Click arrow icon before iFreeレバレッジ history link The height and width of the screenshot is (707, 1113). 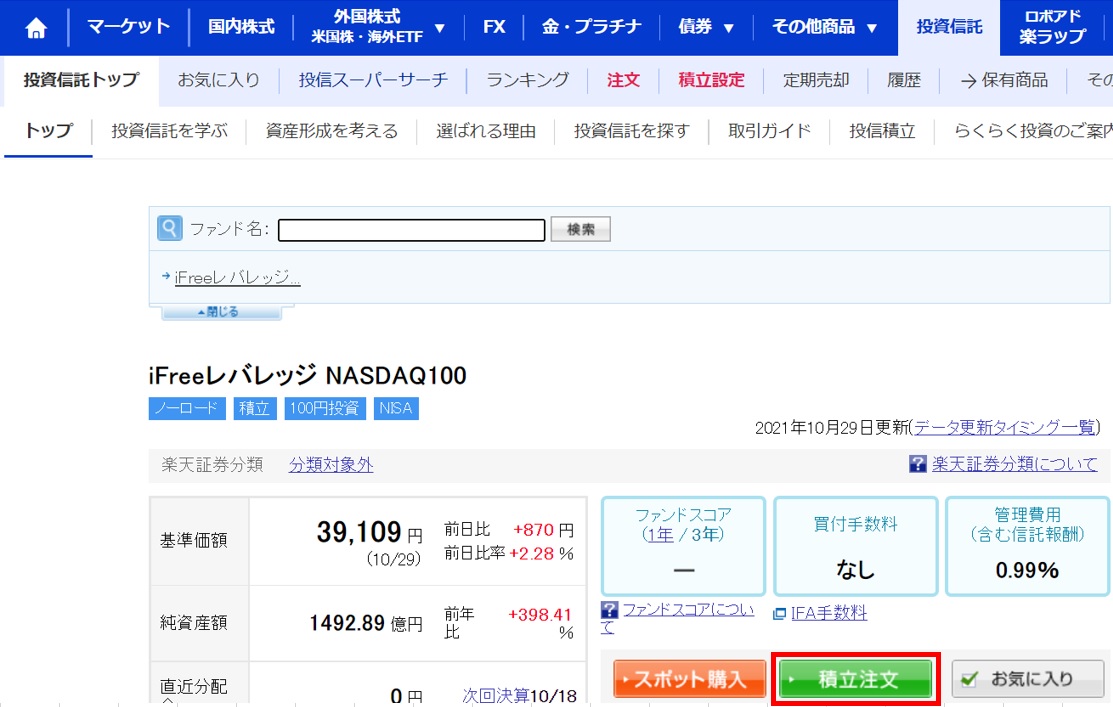pyautogui.click(x=166, y=276)
